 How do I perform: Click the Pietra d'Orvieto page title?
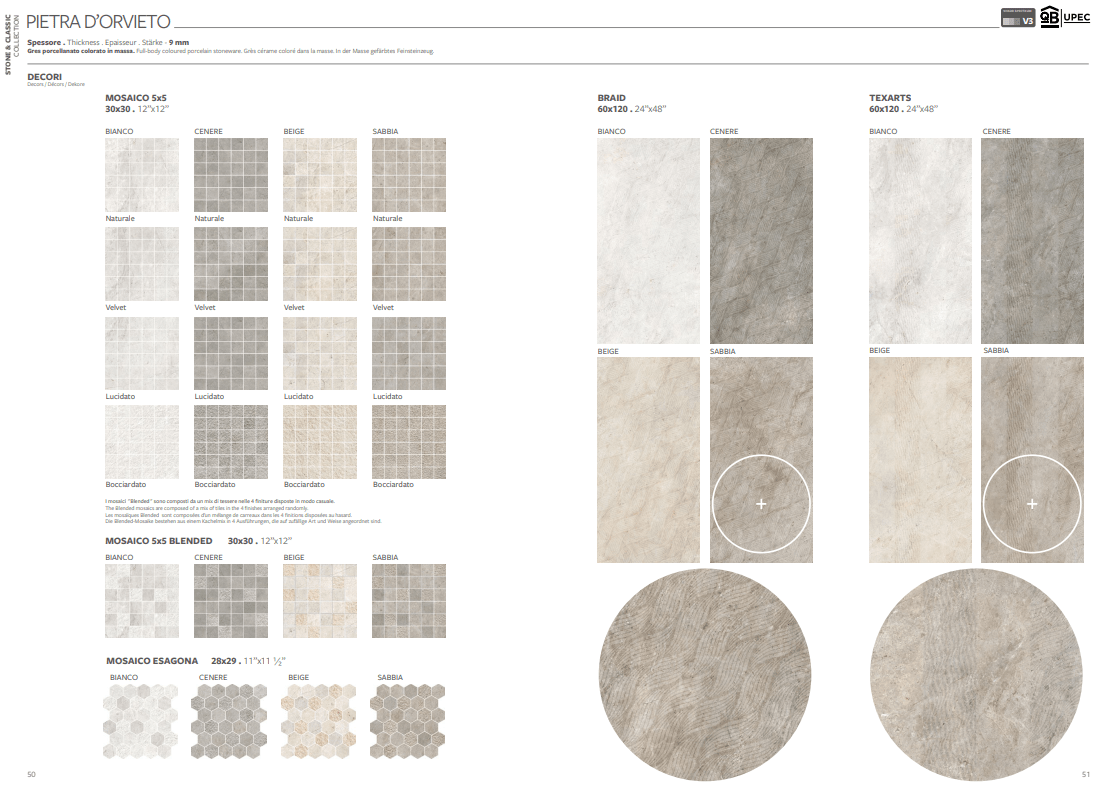click(98, 21)
